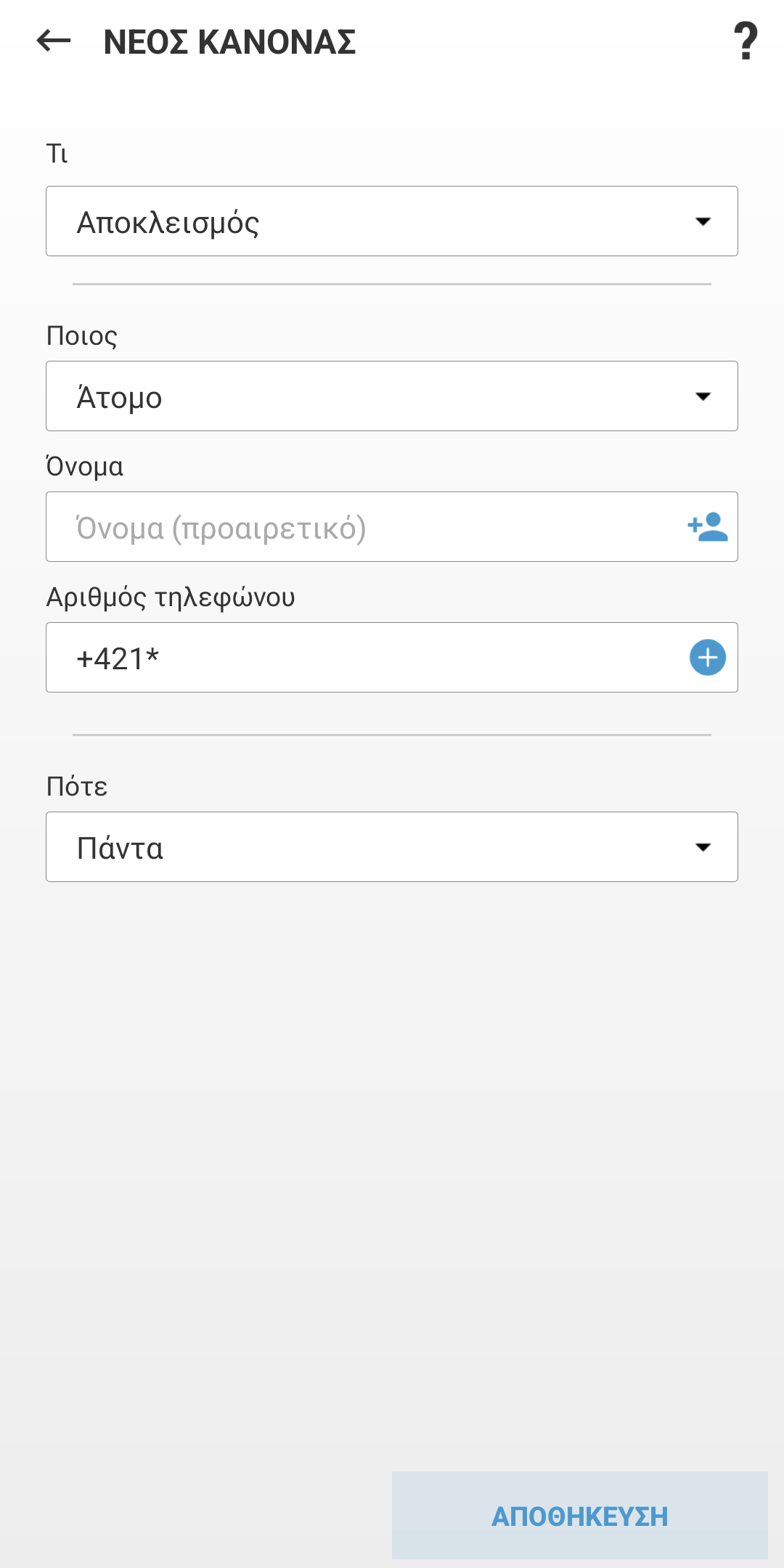Screen dimensions: 784x1568
Task: Tap the Όνομα field label
Action: click(84, 467)
